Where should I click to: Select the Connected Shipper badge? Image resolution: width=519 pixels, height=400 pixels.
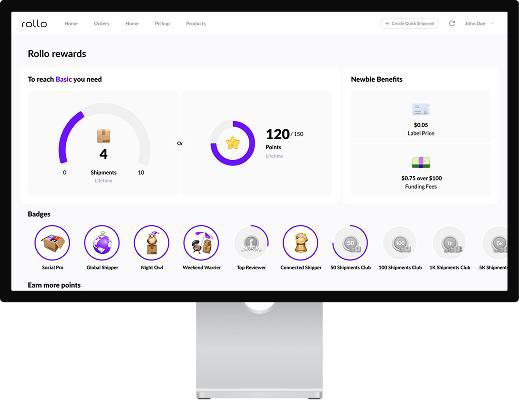pos(300,243)
